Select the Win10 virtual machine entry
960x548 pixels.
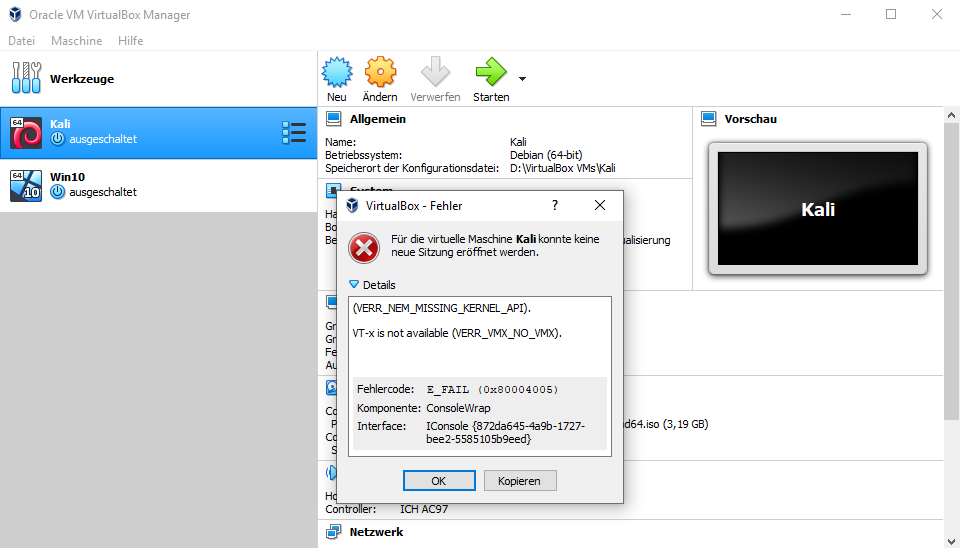point(159,186)
